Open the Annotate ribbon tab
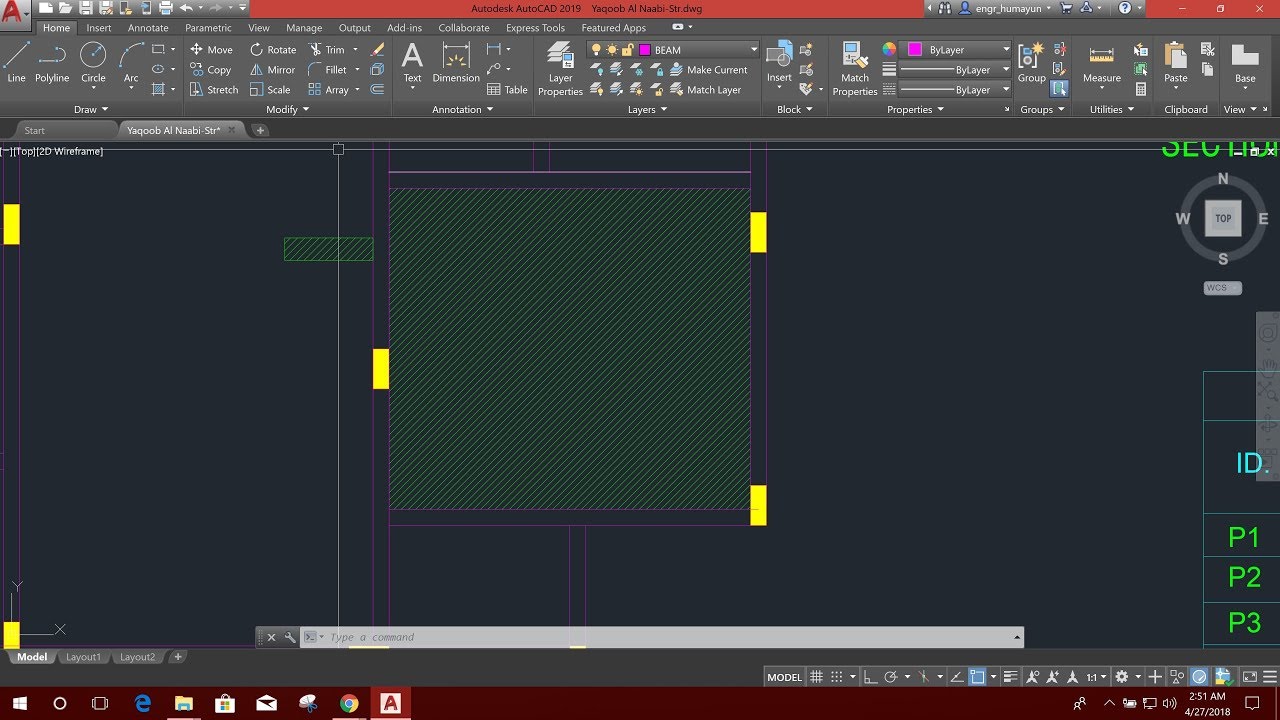This screenshot has height=720, width=1280. pyautogui.click(x=148, y=28)
